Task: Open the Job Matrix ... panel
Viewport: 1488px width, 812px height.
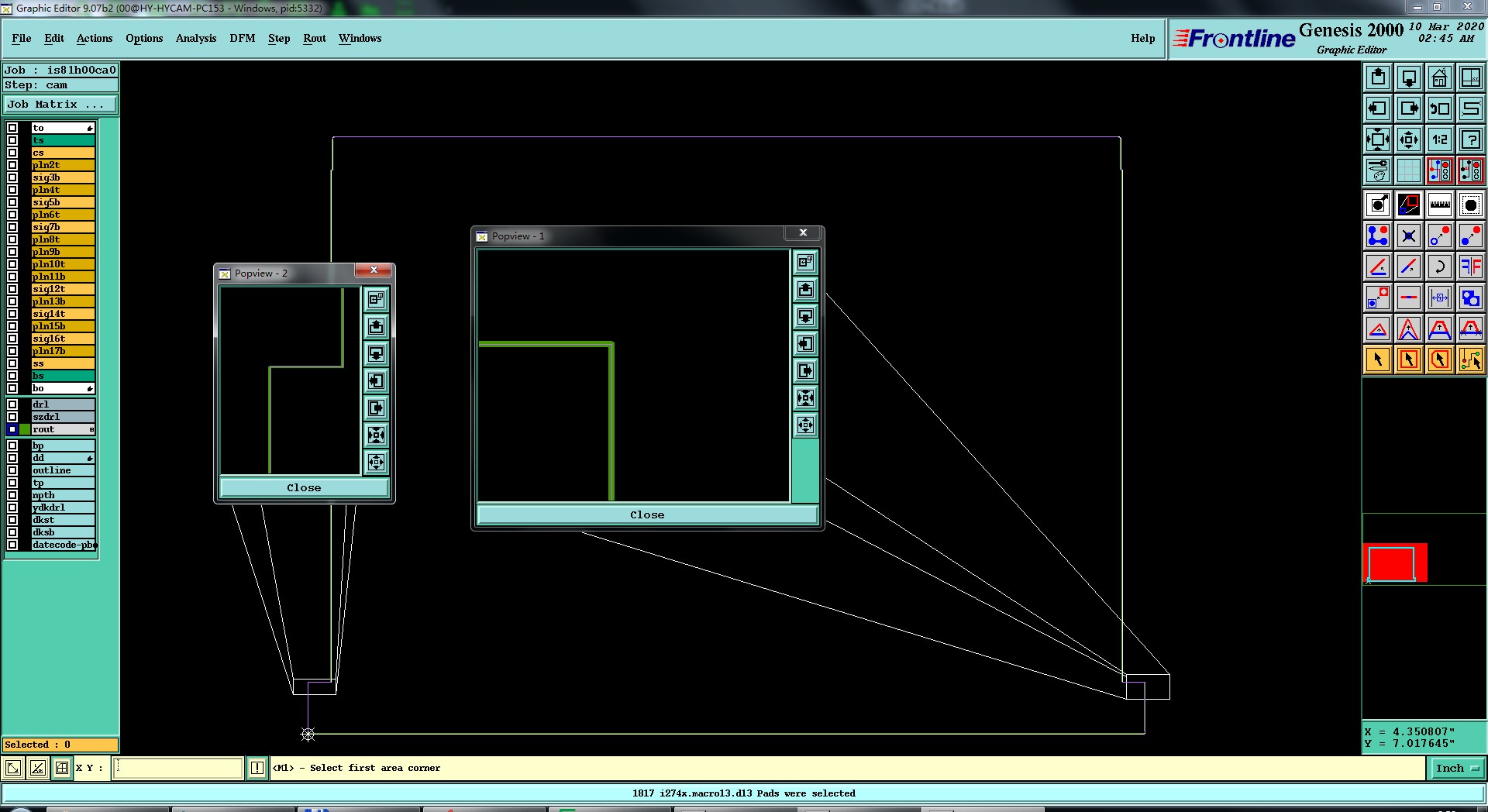Action: point(61,105)
